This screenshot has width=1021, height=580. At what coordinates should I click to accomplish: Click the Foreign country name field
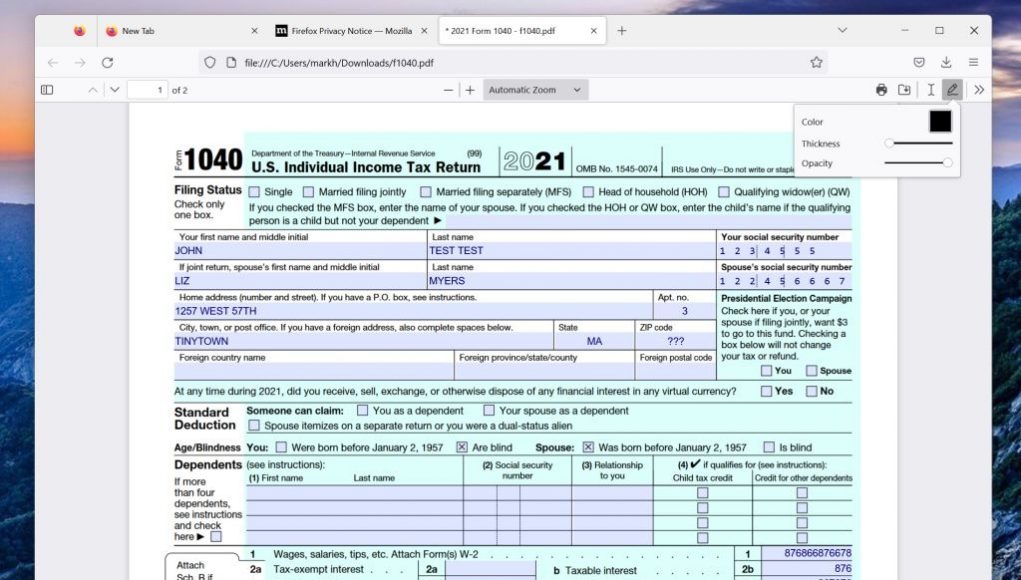click(x=313, y=372)
